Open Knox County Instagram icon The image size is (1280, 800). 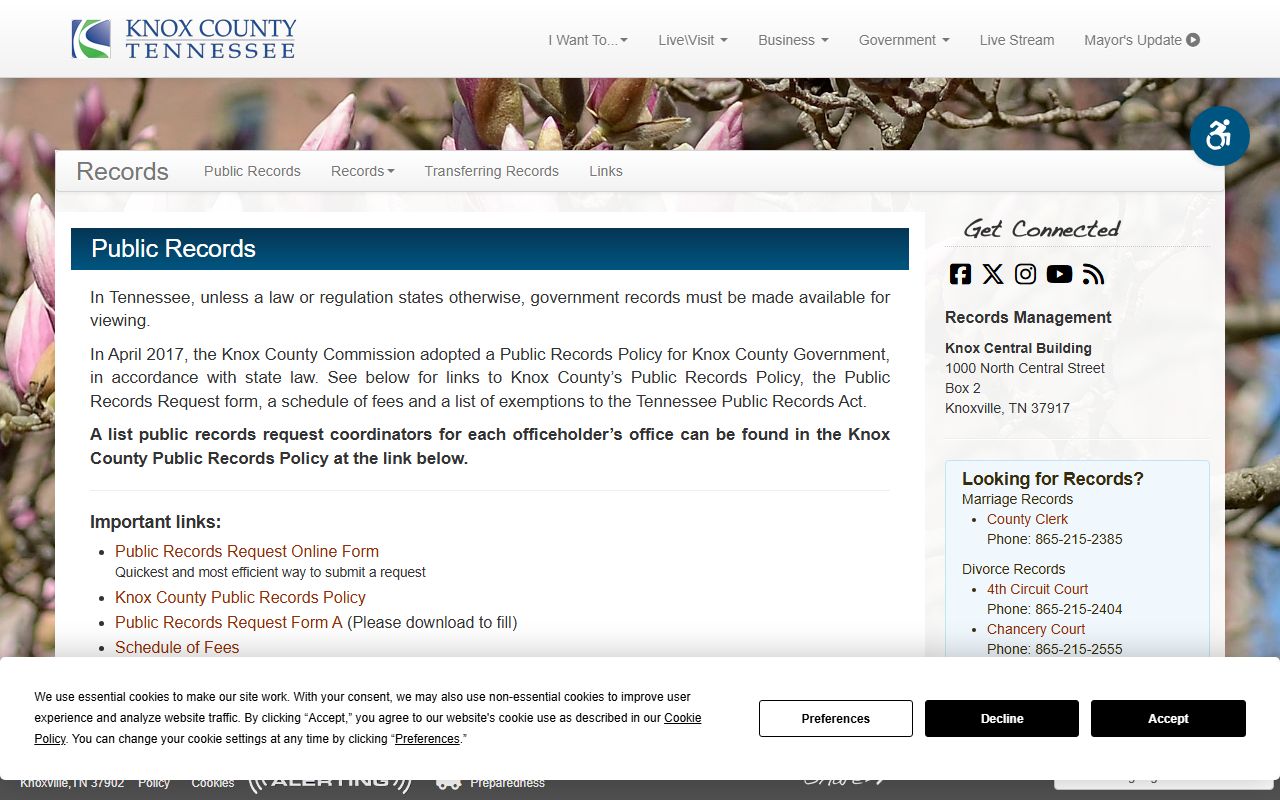point(1025,274)
